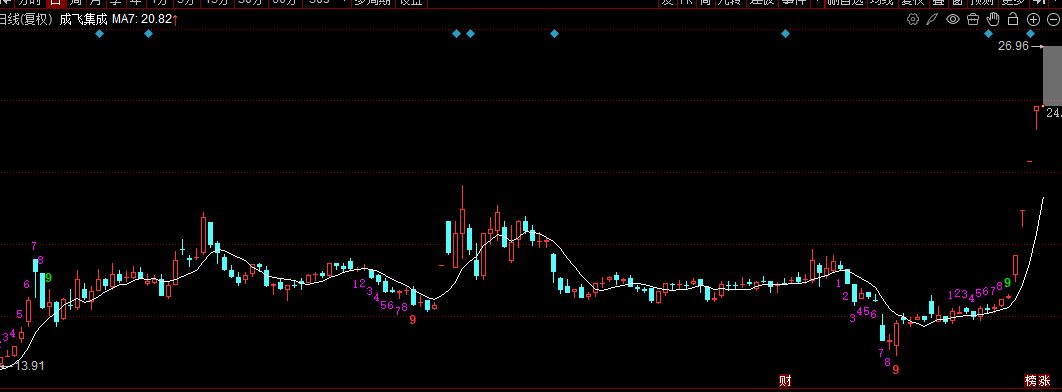The height and width of the screenshot is (392, 1062).
Task: Click the red 涨 marker icon
Action: pyautogui.click(x=1045, y=380)
